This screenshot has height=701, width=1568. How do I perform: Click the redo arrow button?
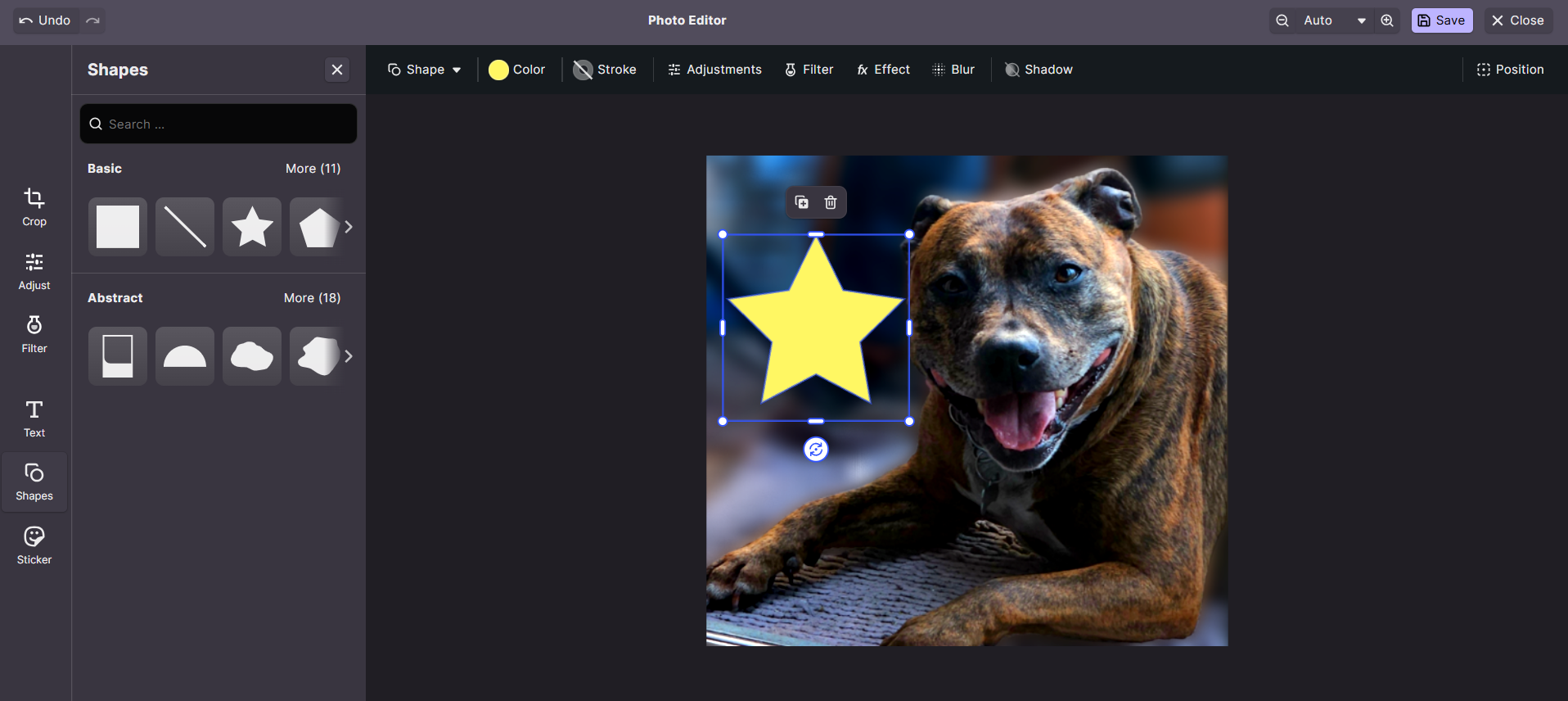93,20
